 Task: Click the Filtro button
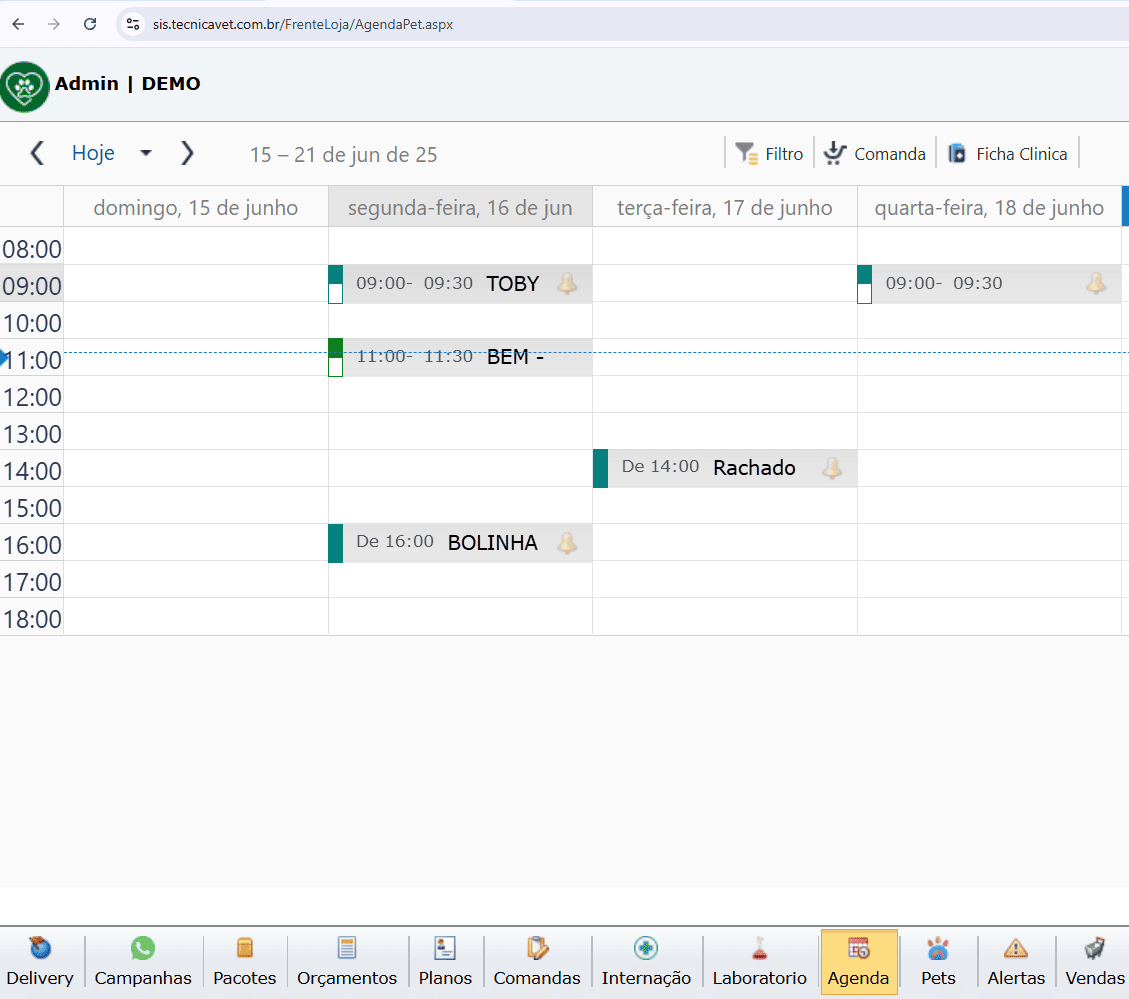[x=770, y=154]
